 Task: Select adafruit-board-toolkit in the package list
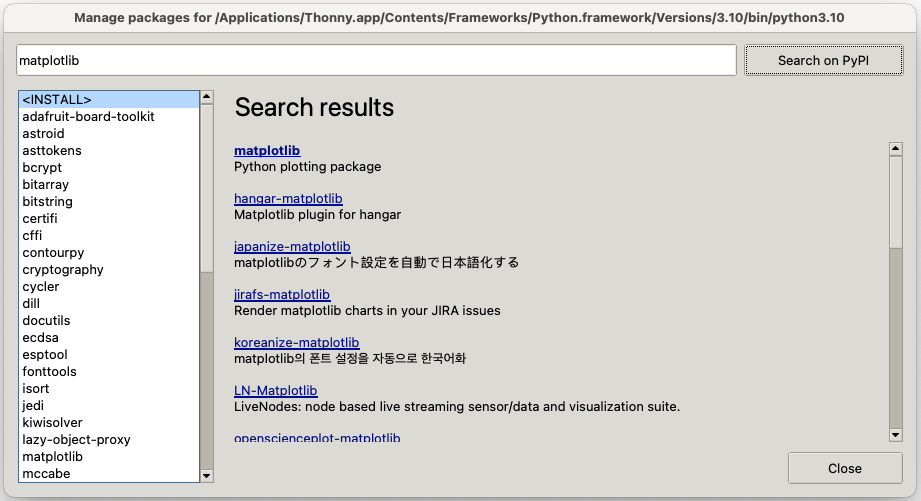coord(109,116)
